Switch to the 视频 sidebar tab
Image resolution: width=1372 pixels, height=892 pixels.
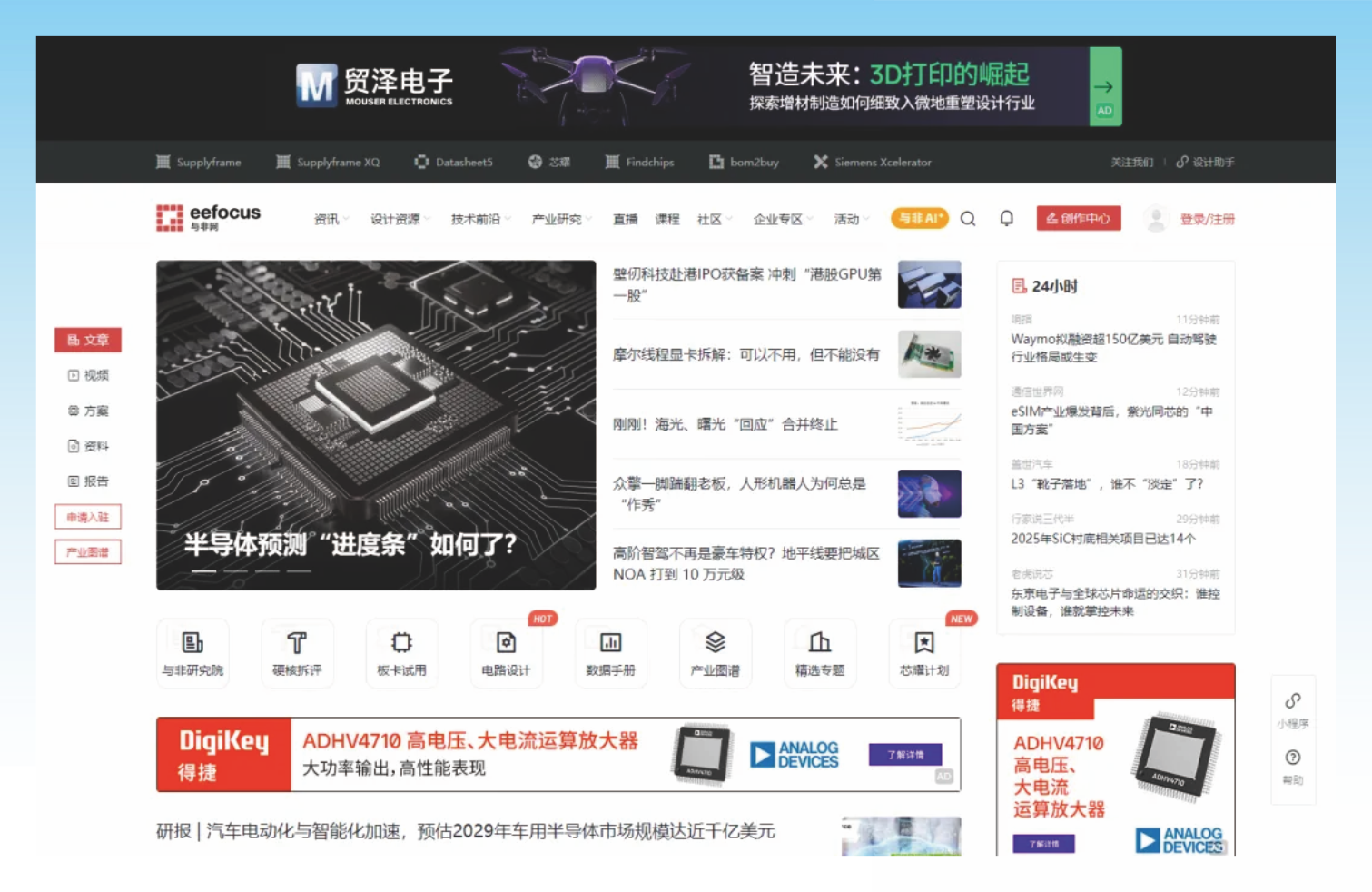click(88, 375)
